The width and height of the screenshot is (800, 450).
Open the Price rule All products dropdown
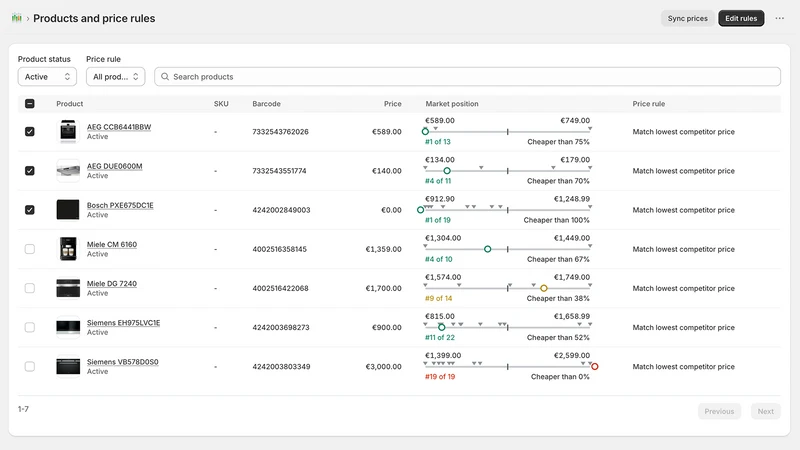pos(115,77)
